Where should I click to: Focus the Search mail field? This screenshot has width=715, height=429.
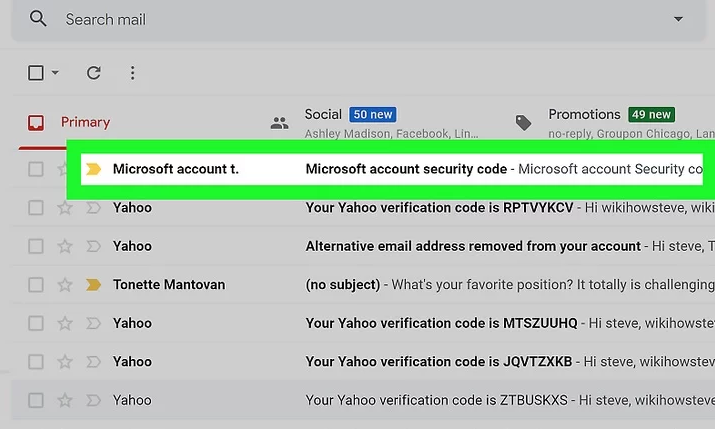(358, 19)
